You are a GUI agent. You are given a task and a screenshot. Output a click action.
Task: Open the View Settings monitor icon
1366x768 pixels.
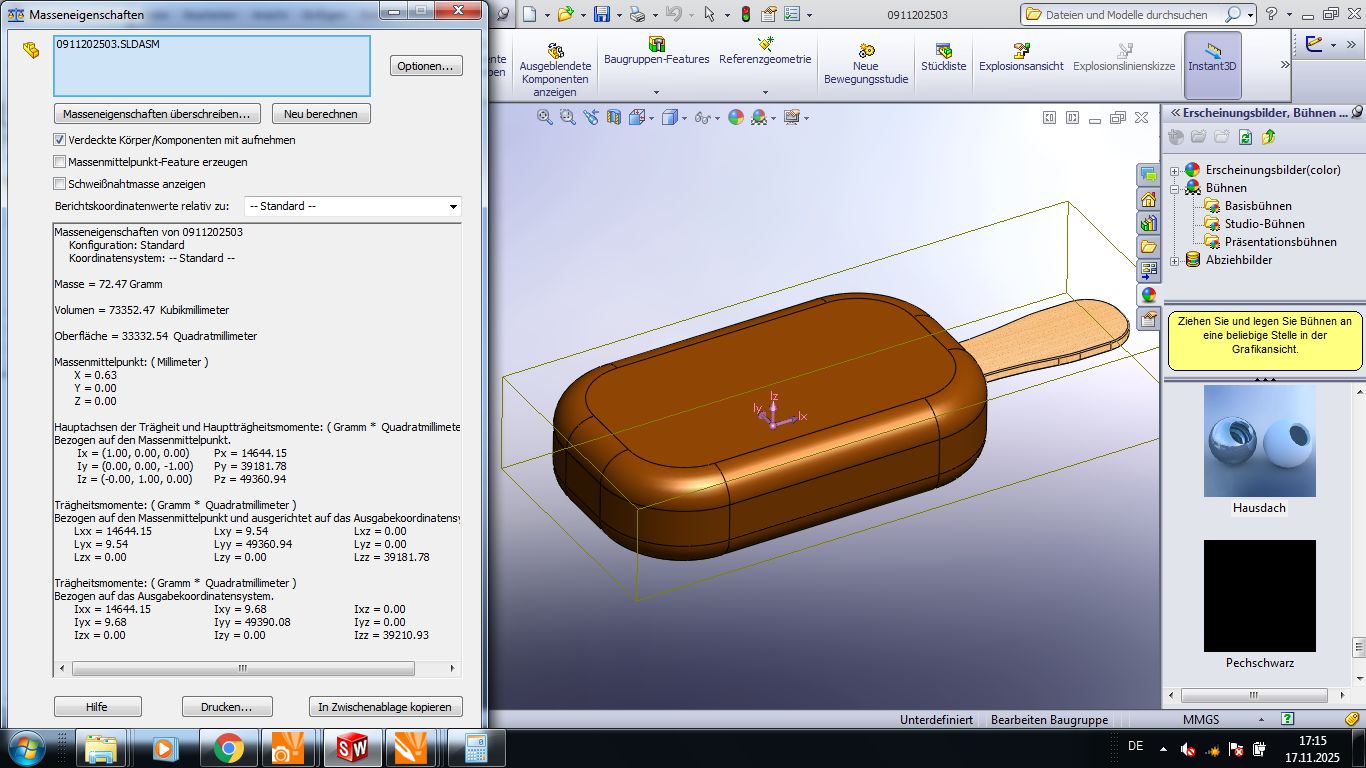[x=792, y=117]
